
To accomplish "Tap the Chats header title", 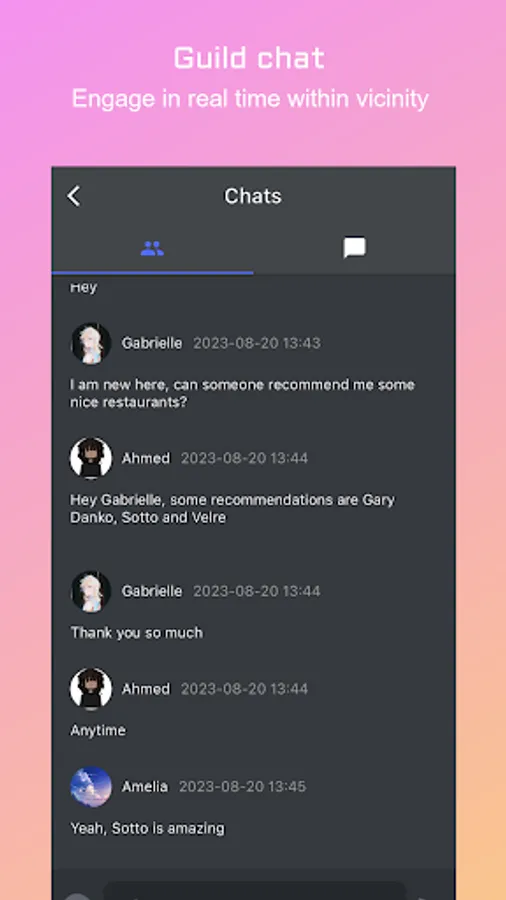I will click(252, 196).
